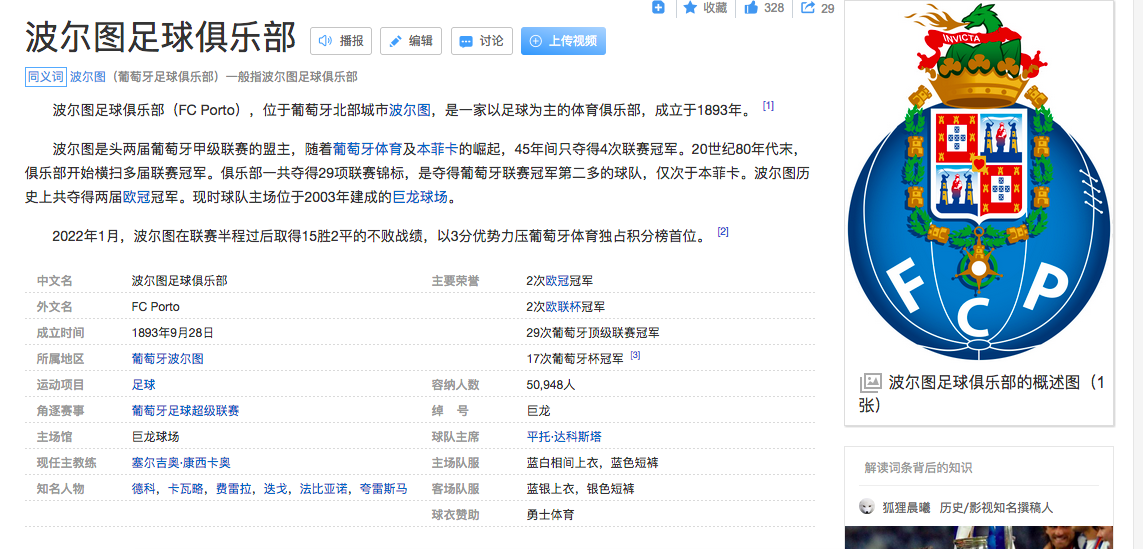Viewport: 1143px width, 549px height.
Task: Click the thumbs-up like icon
Action: [x=750, y=7]
